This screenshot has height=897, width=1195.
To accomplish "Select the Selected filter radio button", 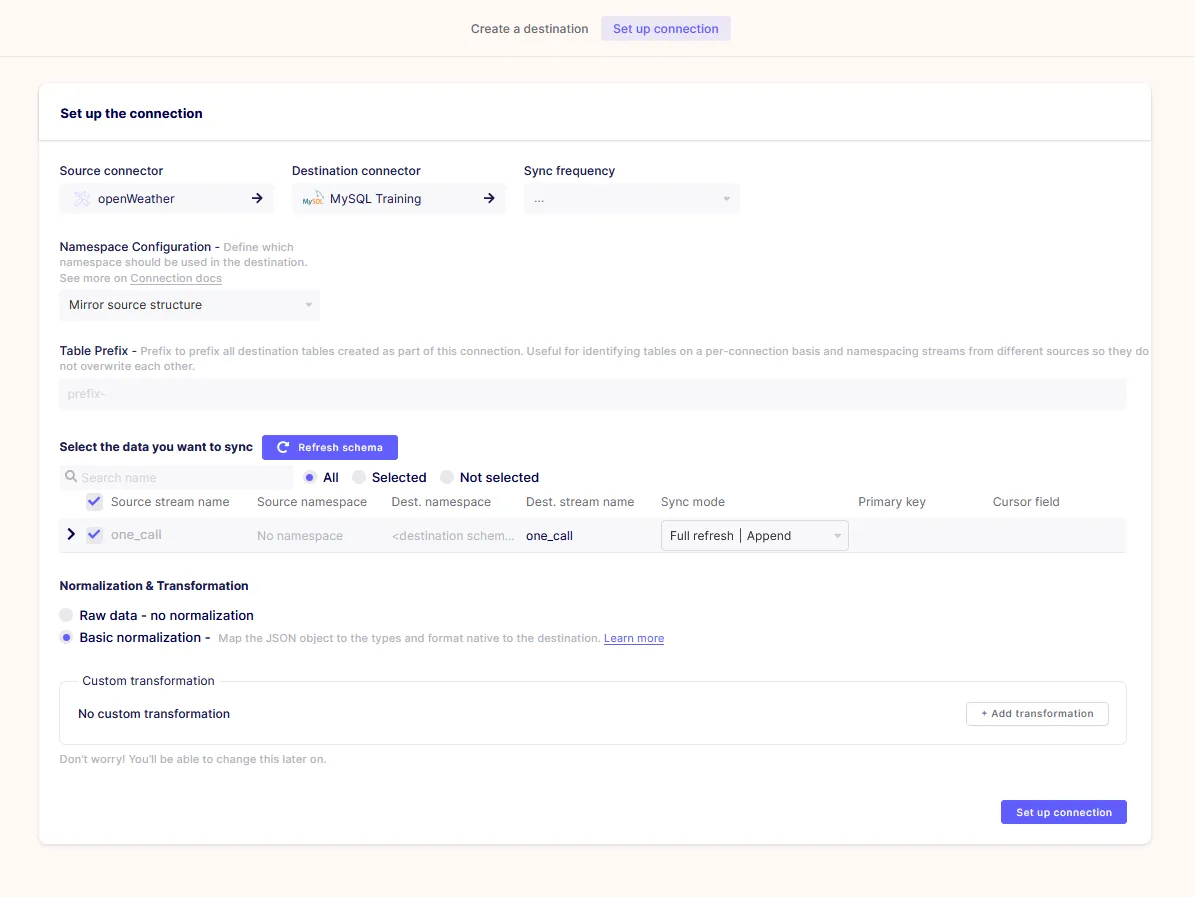I will [359, 477].
